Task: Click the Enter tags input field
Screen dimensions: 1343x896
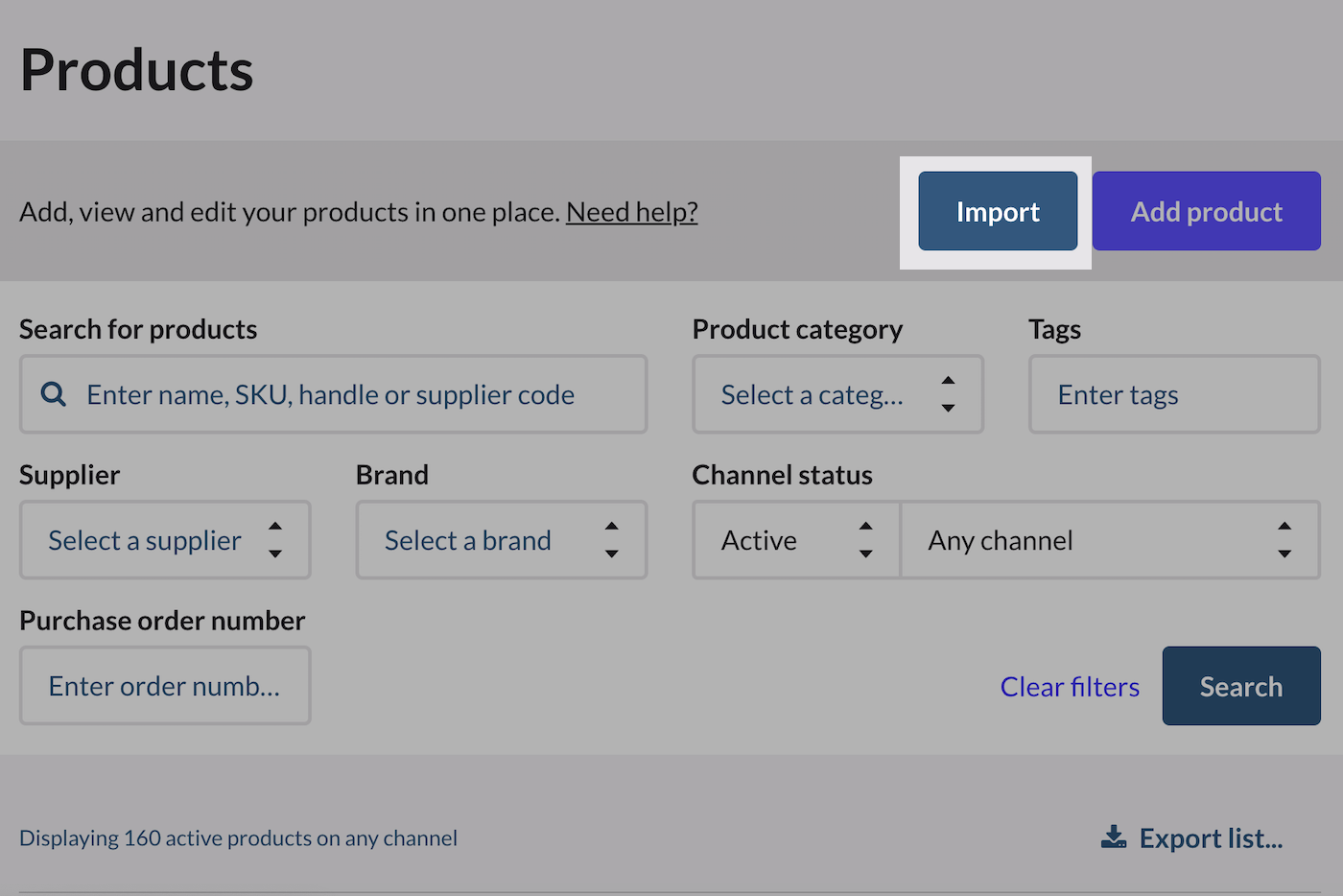Action: click(x=1173, y=394)
